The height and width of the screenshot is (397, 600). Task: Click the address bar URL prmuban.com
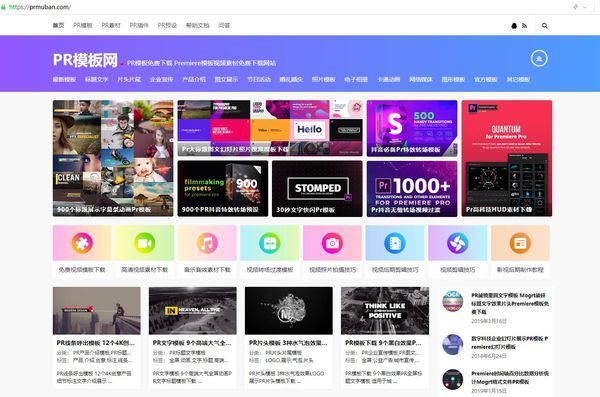tap(40, 7)
